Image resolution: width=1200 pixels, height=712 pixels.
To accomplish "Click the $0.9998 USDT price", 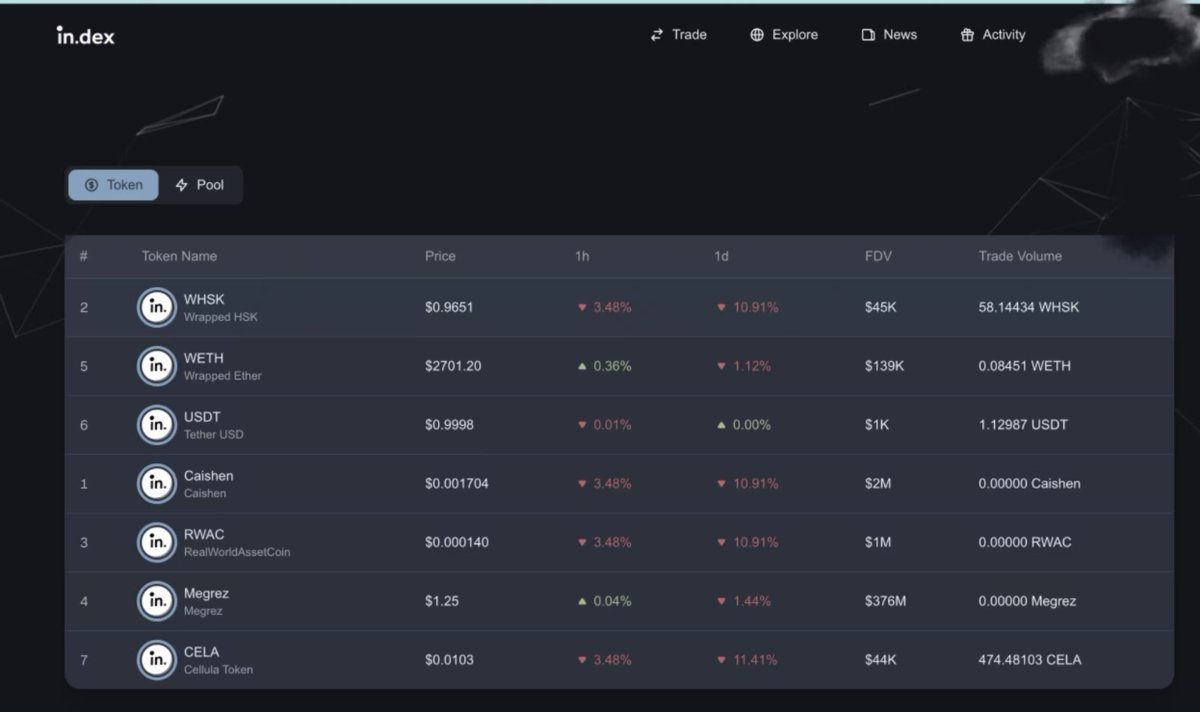I will coord(449,425).
